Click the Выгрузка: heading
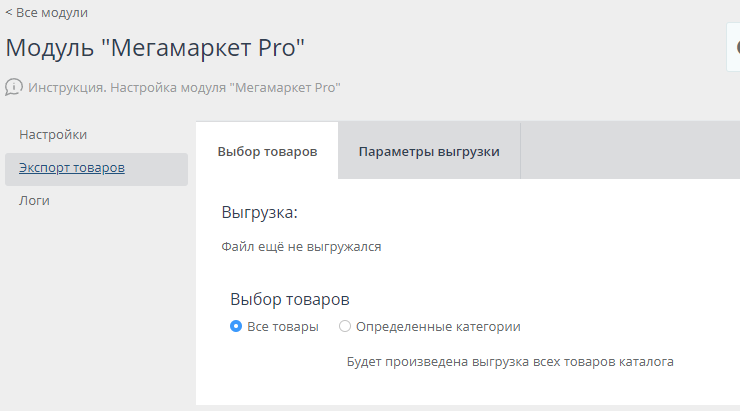This screenshot has width=740, height=411. [x=260, y=212]
